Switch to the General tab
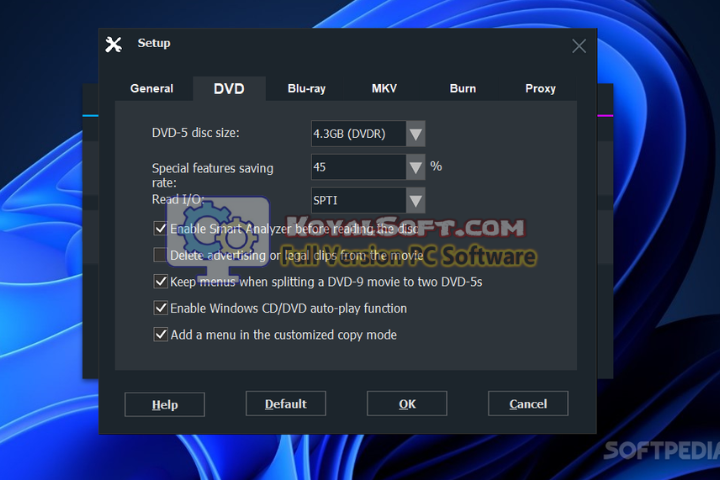 tap(152, 88)
